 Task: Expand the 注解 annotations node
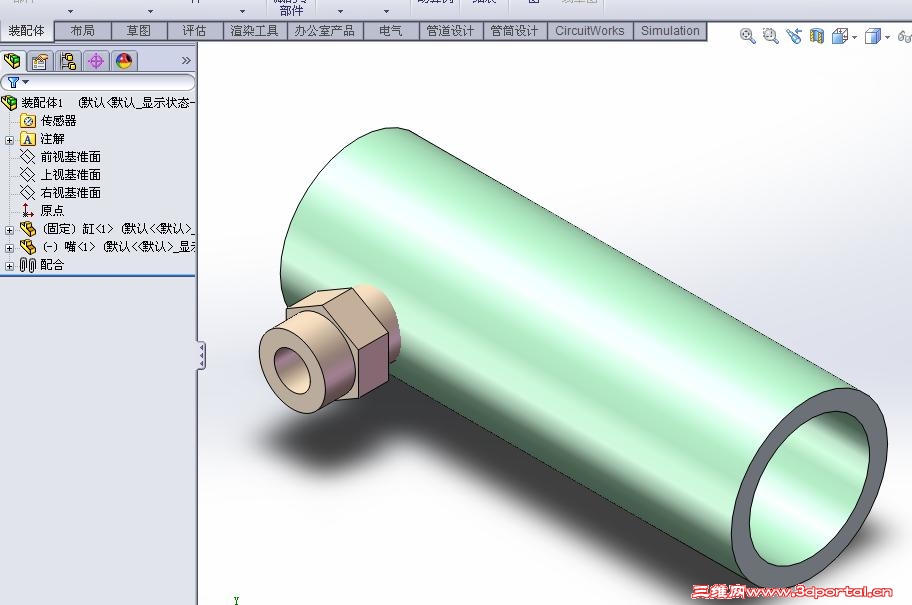click(x=9, y=140)
